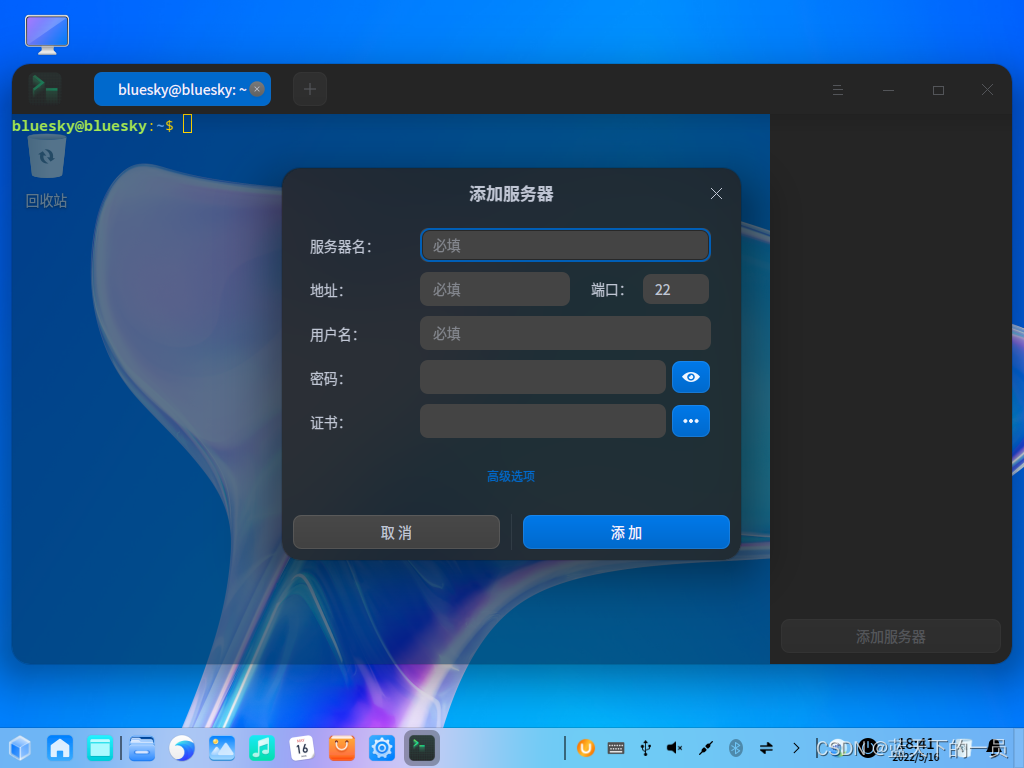Launch the music player from dock
This screenshot has height=768, width=1024.
point(262,748)
